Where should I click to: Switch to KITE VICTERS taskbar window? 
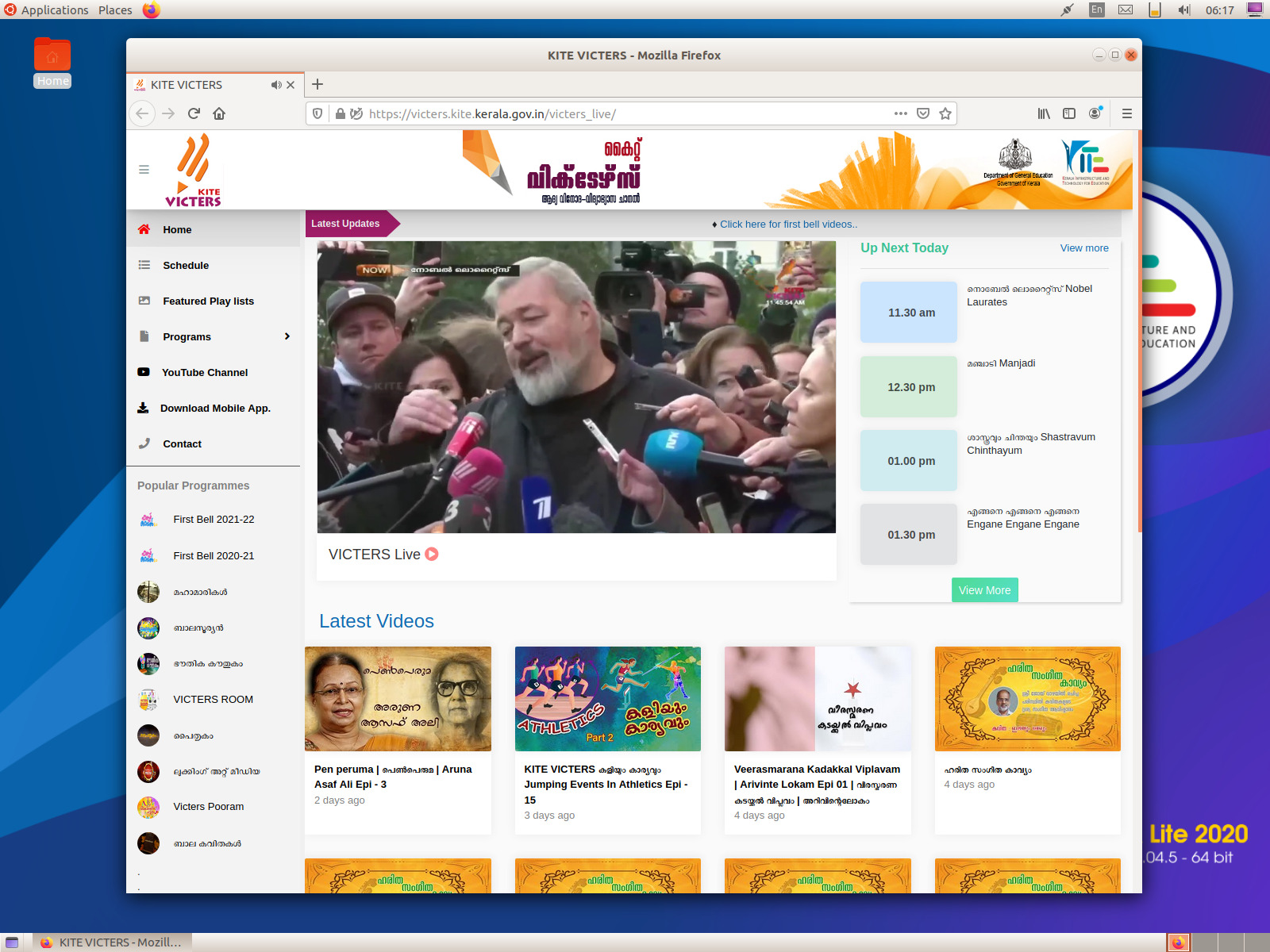[112, 942]
